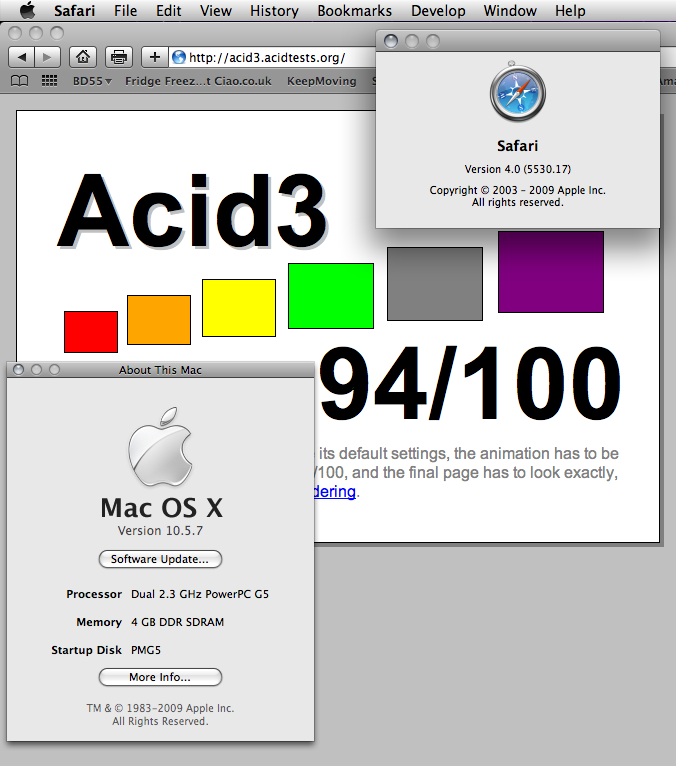Go forward with the Forward arrow
Viewport: 676px width, 766px height.
point(47,57)
